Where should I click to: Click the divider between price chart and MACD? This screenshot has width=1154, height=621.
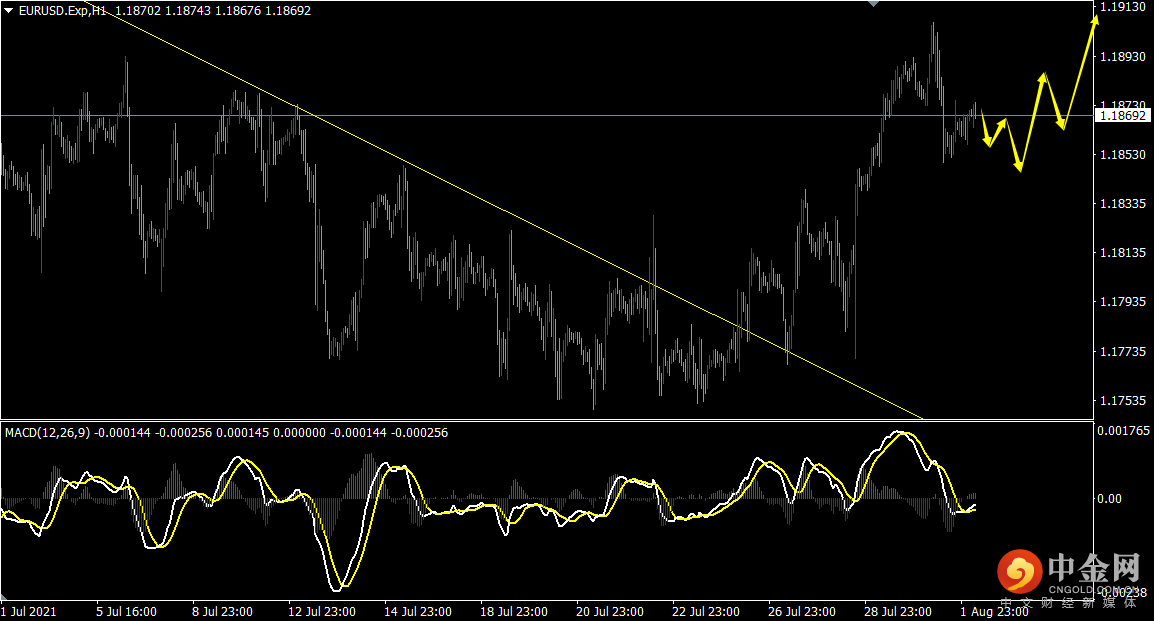[x=545, y=420]
